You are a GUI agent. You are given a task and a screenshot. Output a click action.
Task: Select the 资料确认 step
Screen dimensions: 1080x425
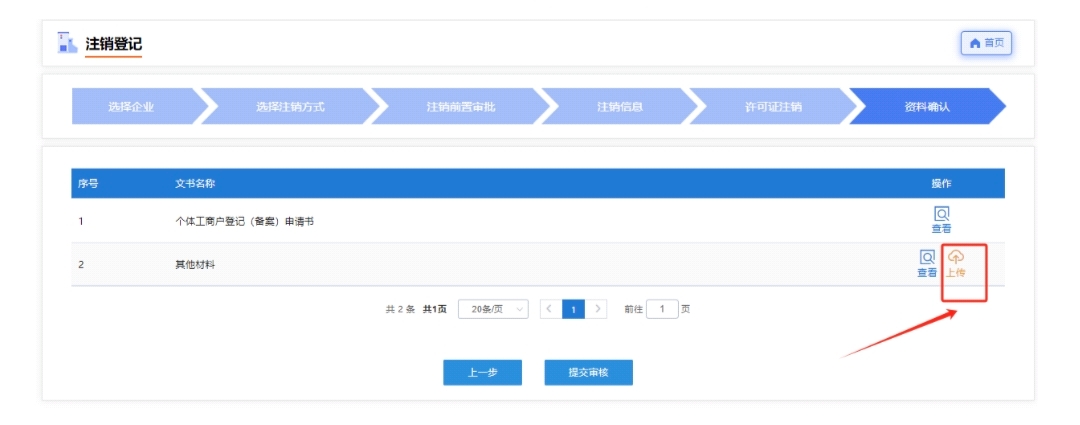coord(926,107)
